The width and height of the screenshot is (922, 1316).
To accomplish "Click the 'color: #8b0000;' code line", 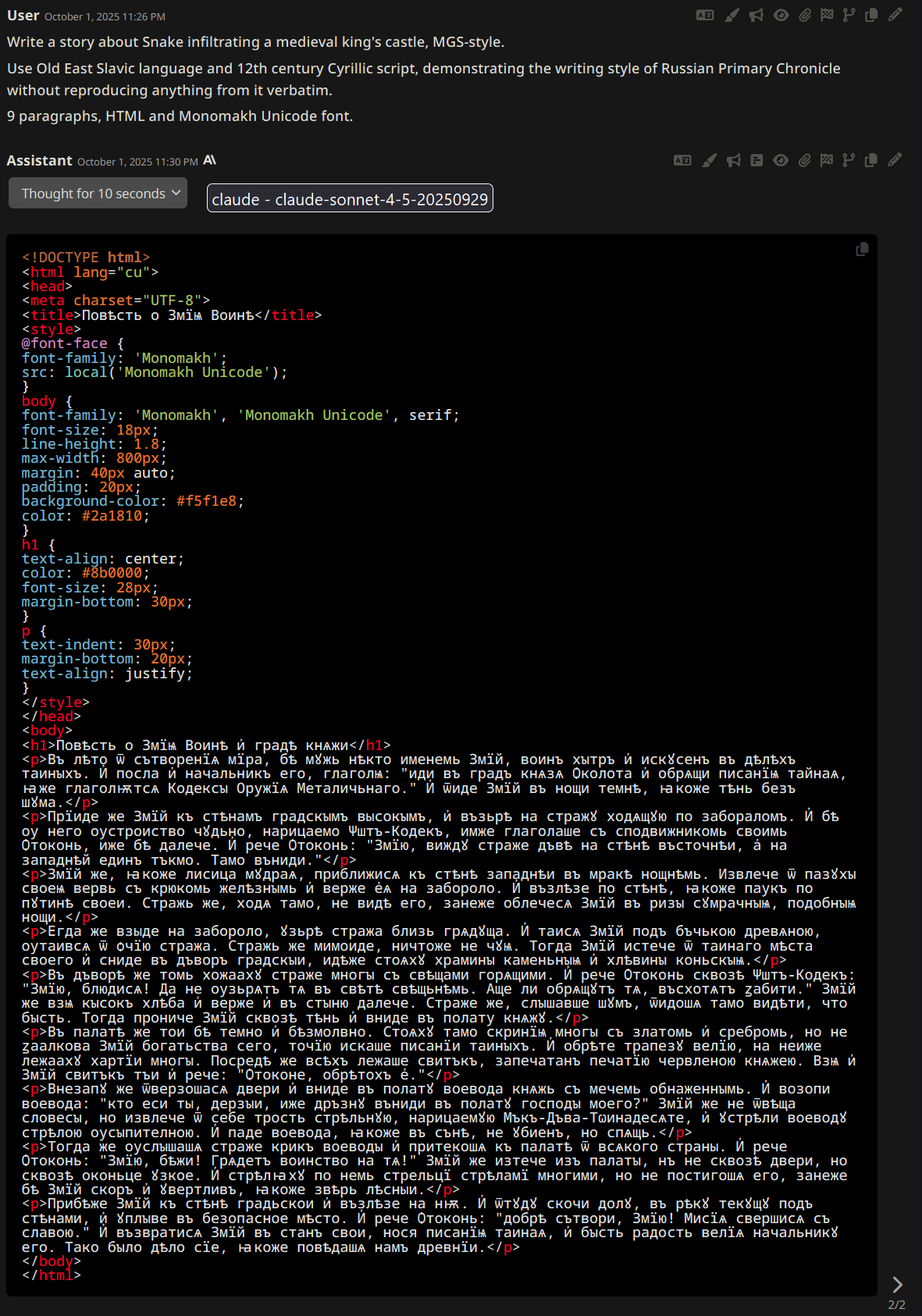I will [x=86, y=572].
